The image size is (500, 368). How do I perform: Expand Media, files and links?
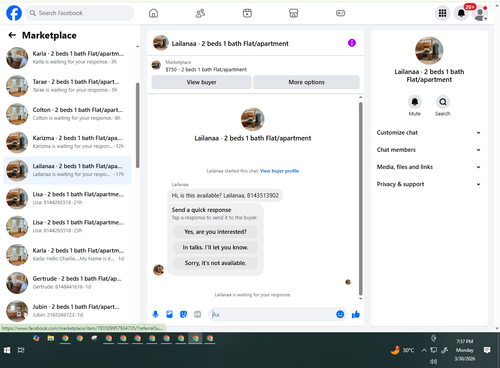(x=429, y=167)
